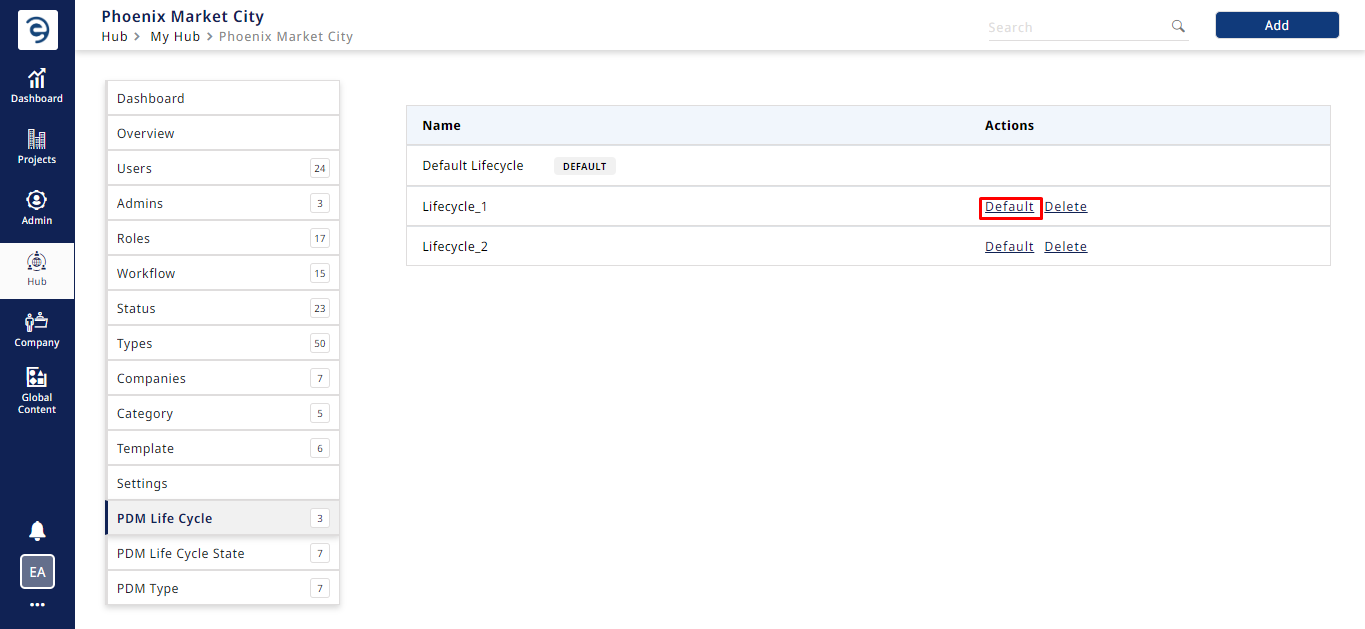
Task: Click the app logo icon
Action: (37, 31)
